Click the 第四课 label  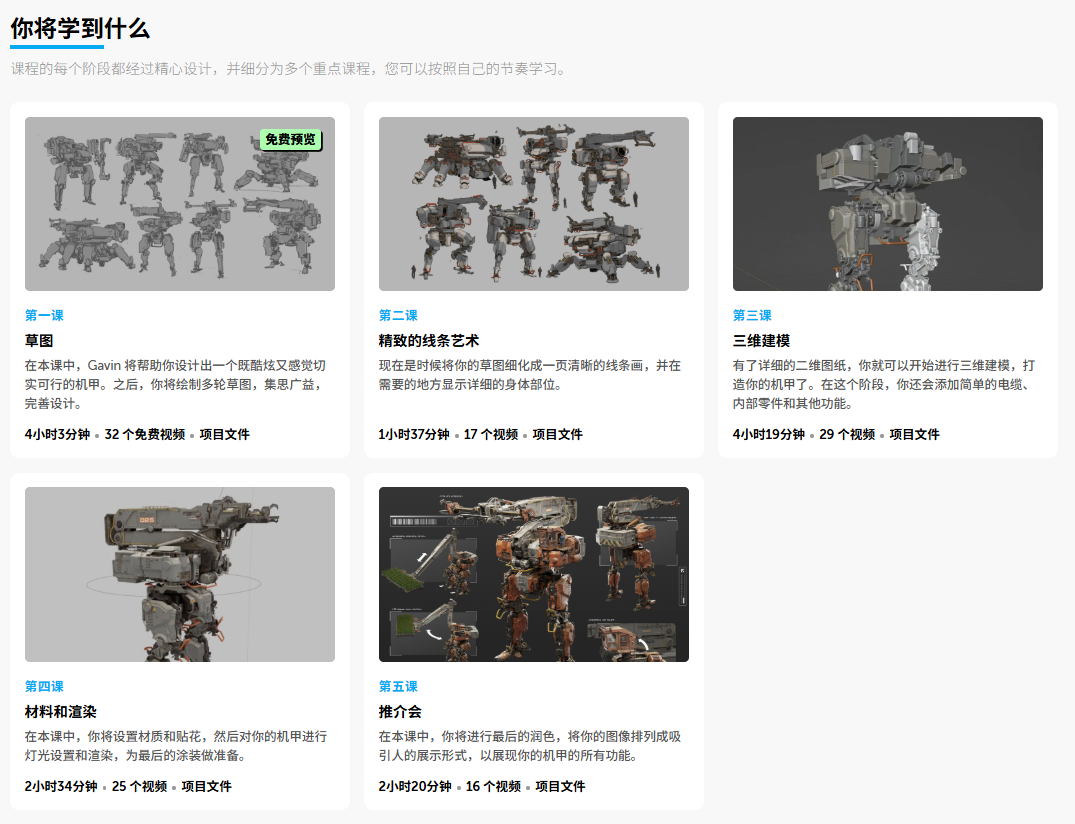44,686
